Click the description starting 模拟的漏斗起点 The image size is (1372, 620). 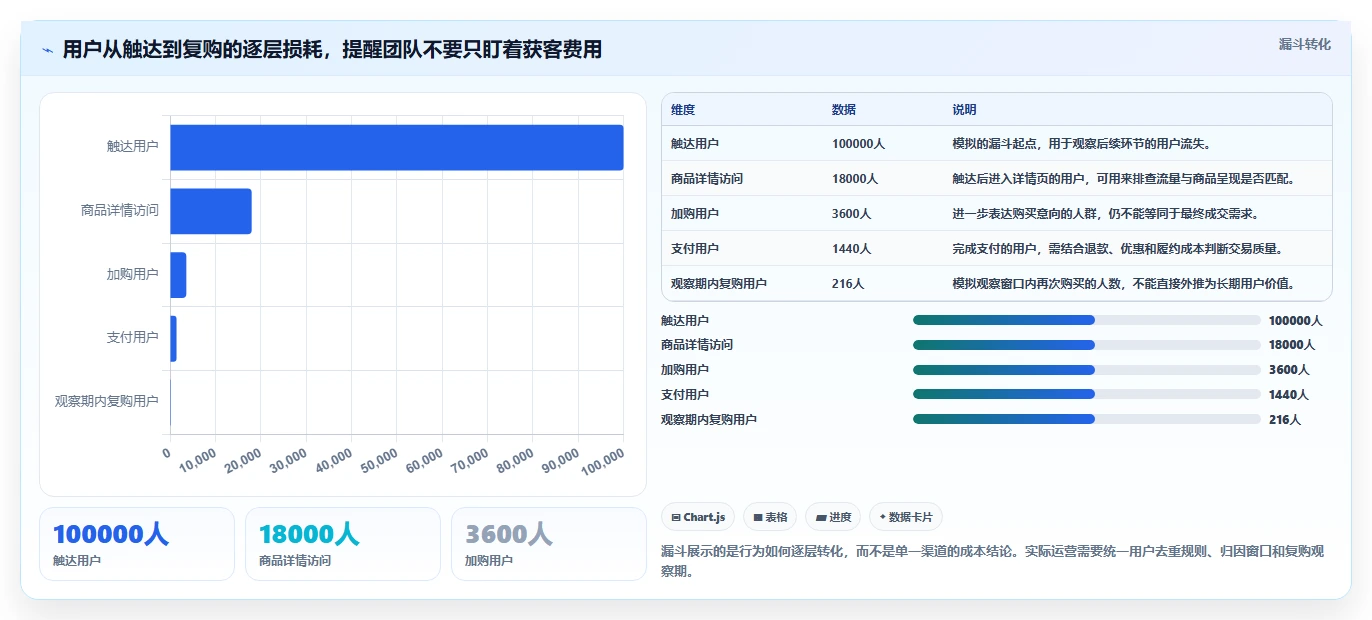pyautogui.click(x=1082, y=144)
